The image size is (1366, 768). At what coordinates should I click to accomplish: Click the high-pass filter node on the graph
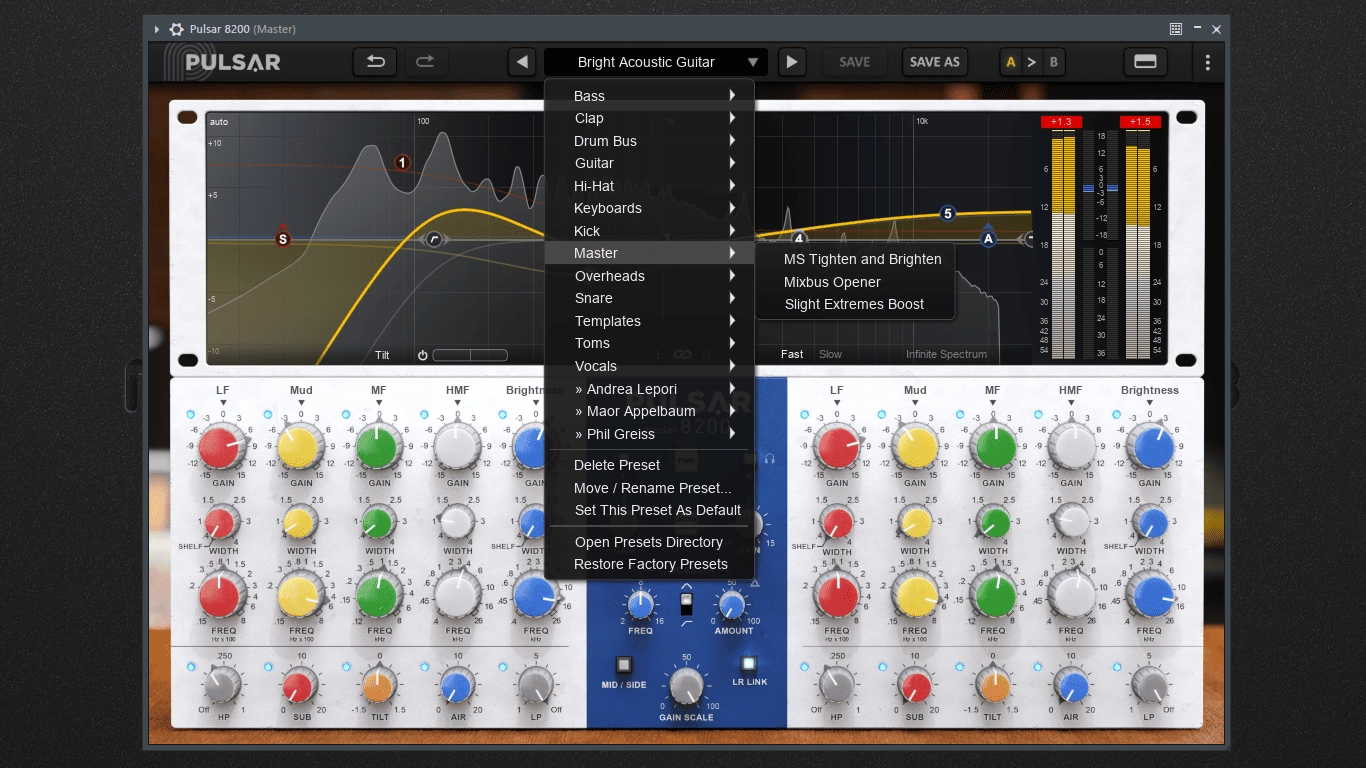tap(433, 239)
